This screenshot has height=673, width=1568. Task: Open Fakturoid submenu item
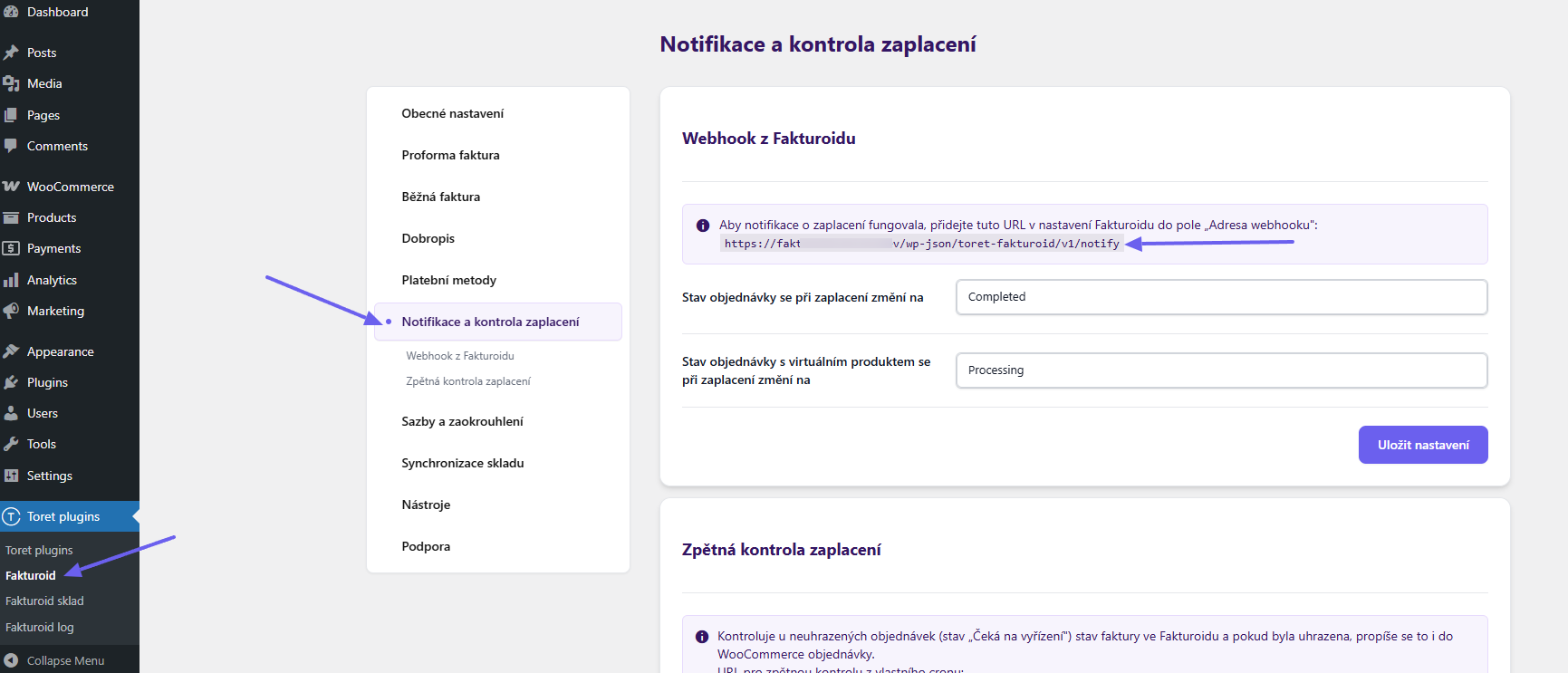click(x=31, y=575)
